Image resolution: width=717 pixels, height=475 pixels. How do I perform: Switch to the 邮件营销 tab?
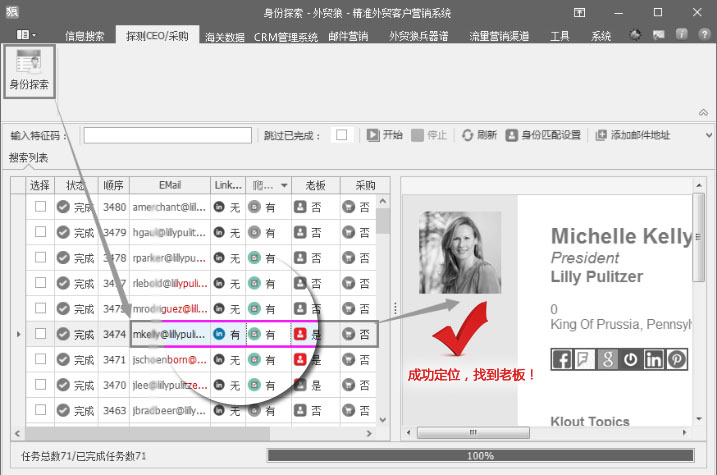coord(349,36)
